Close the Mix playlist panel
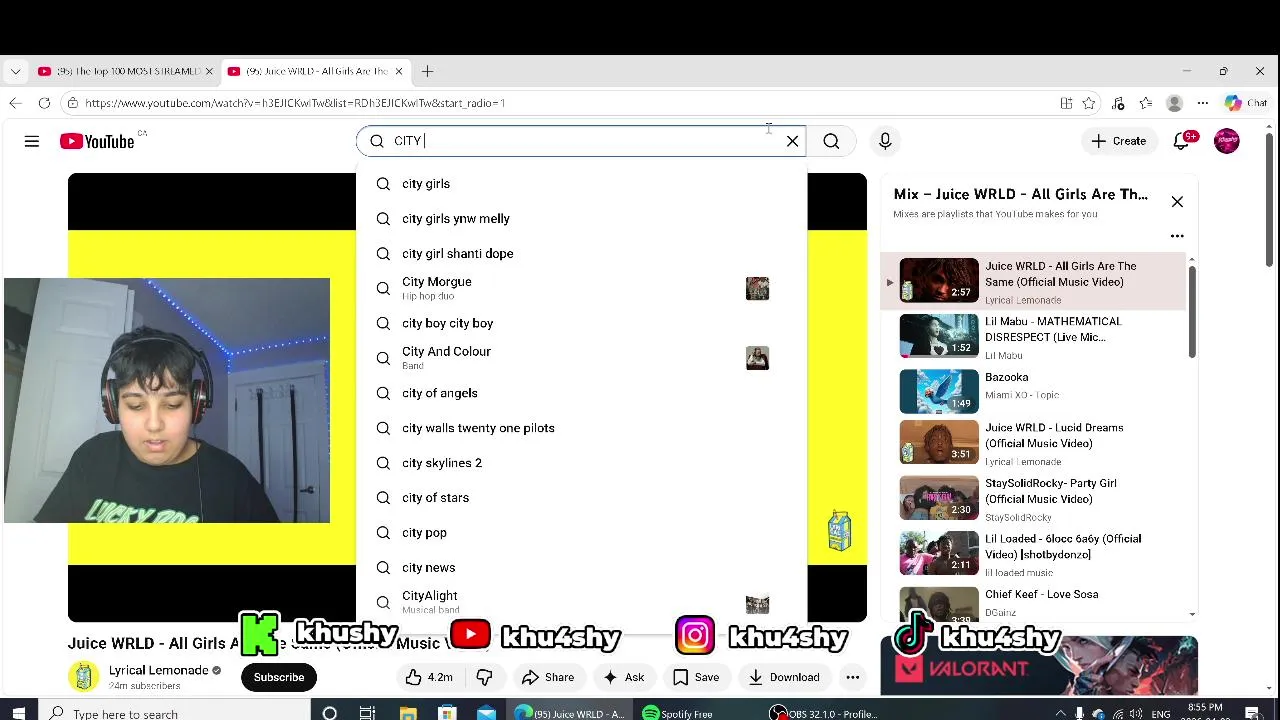 [1177, 202]
